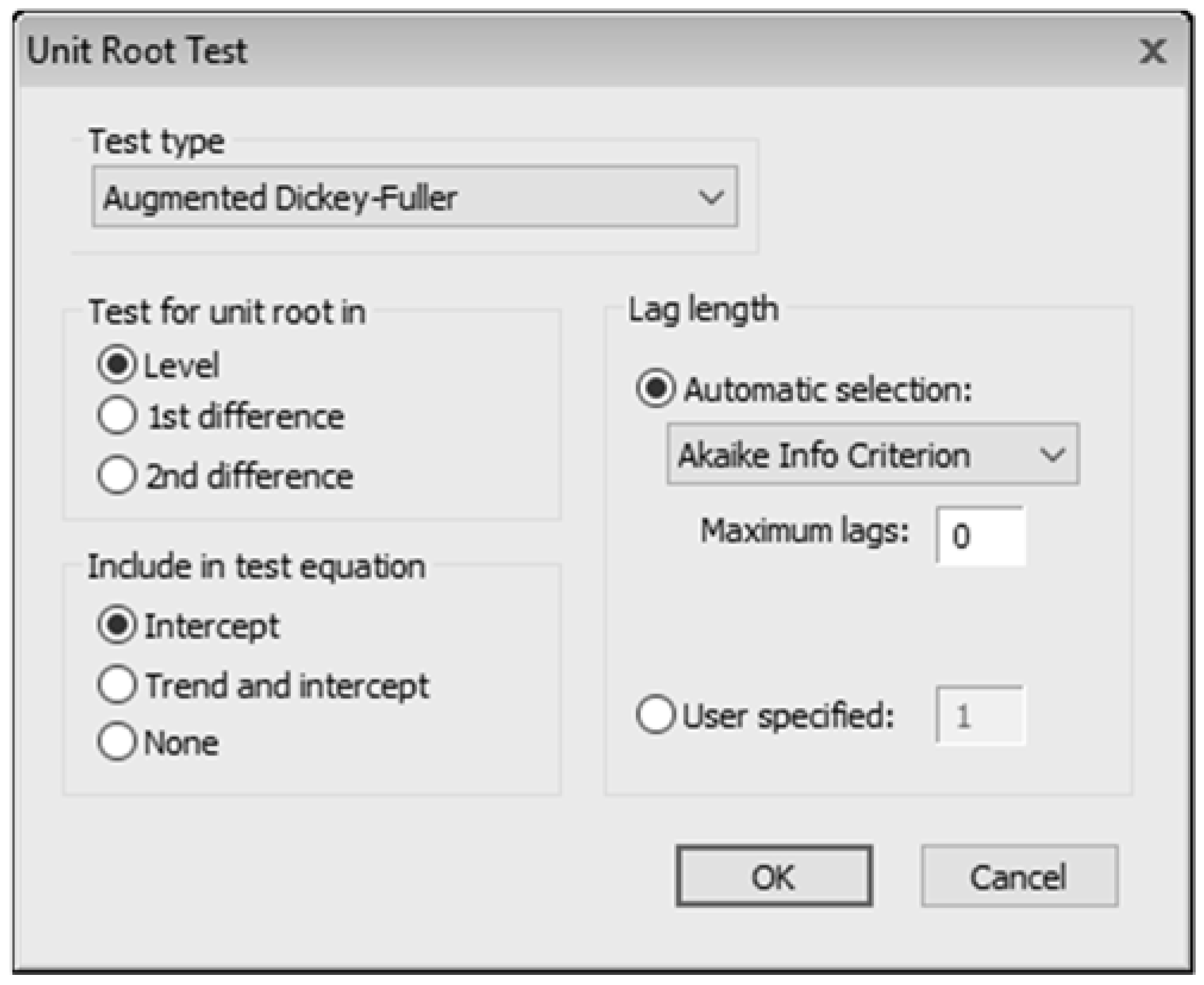Select User specified lag length
This screenshot has height=985, width=1204.
[x=656, y=714]
